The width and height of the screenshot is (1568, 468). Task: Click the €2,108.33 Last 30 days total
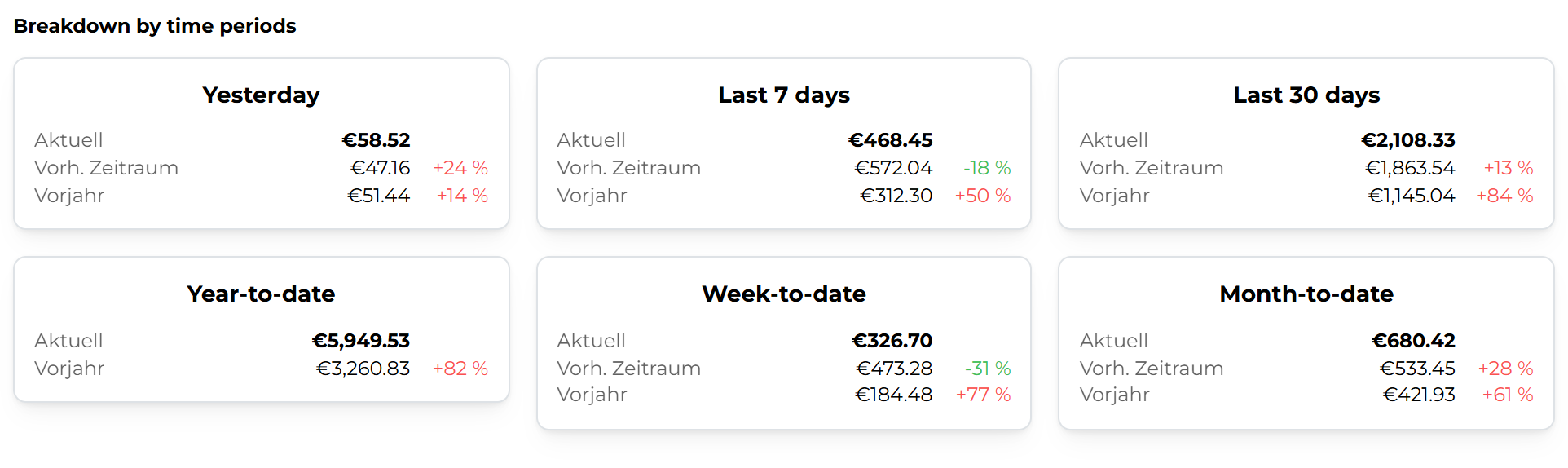point(1407,140)
